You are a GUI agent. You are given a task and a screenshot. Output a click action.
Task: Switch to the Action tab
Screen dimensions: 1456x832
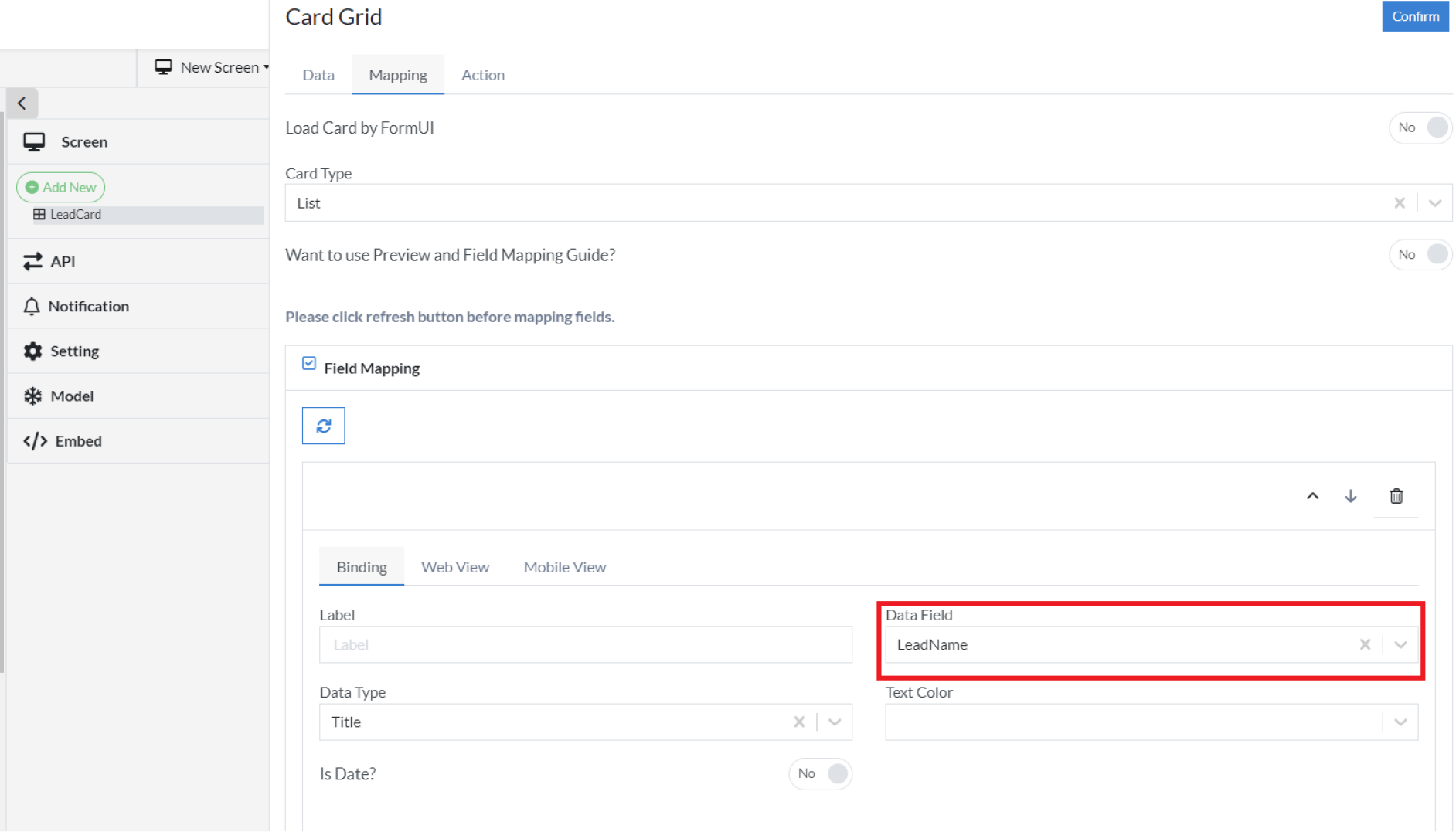coord(482,75)
